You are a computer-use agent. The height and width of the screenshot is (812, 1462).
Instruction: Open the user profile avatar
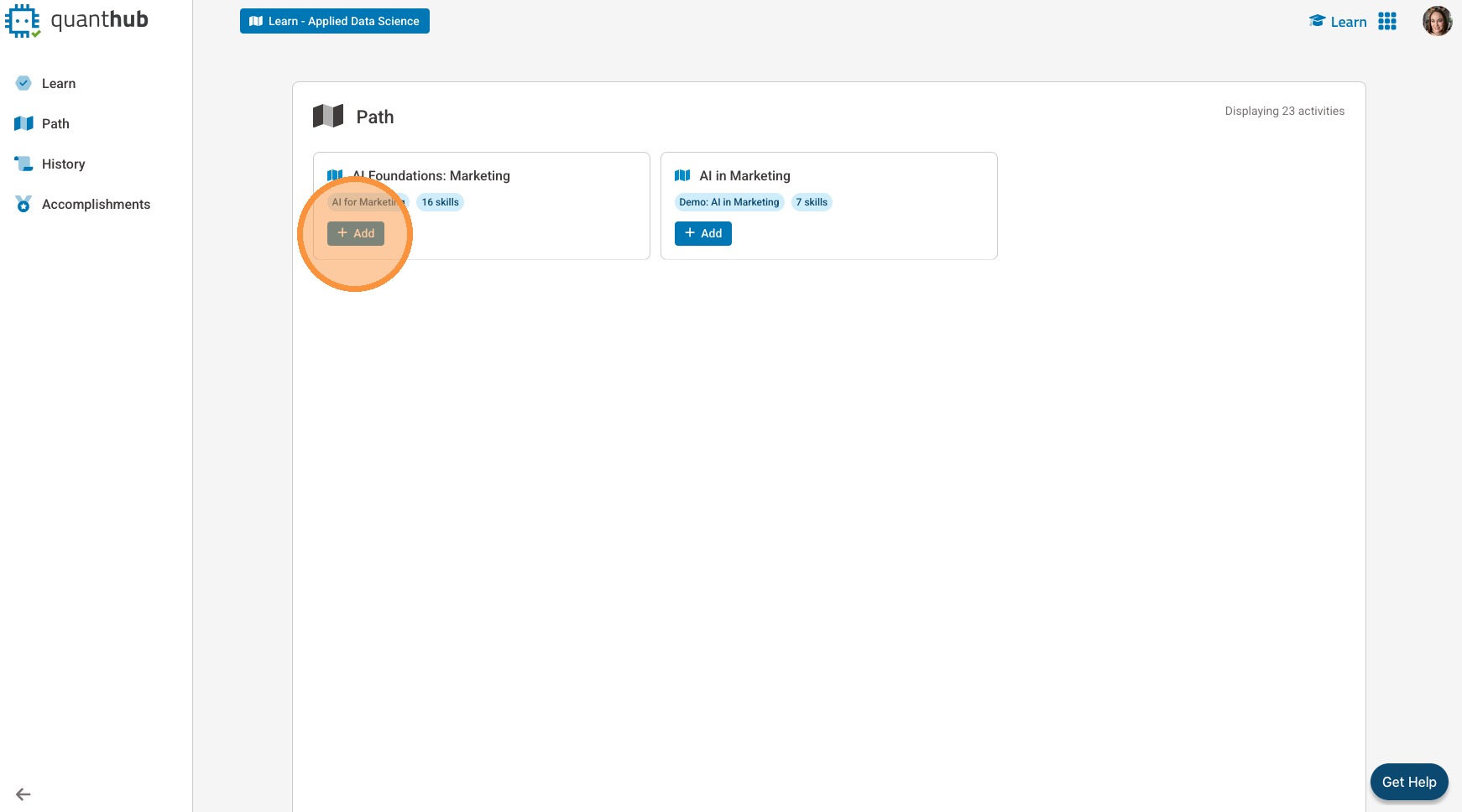tap(1437, 21)
